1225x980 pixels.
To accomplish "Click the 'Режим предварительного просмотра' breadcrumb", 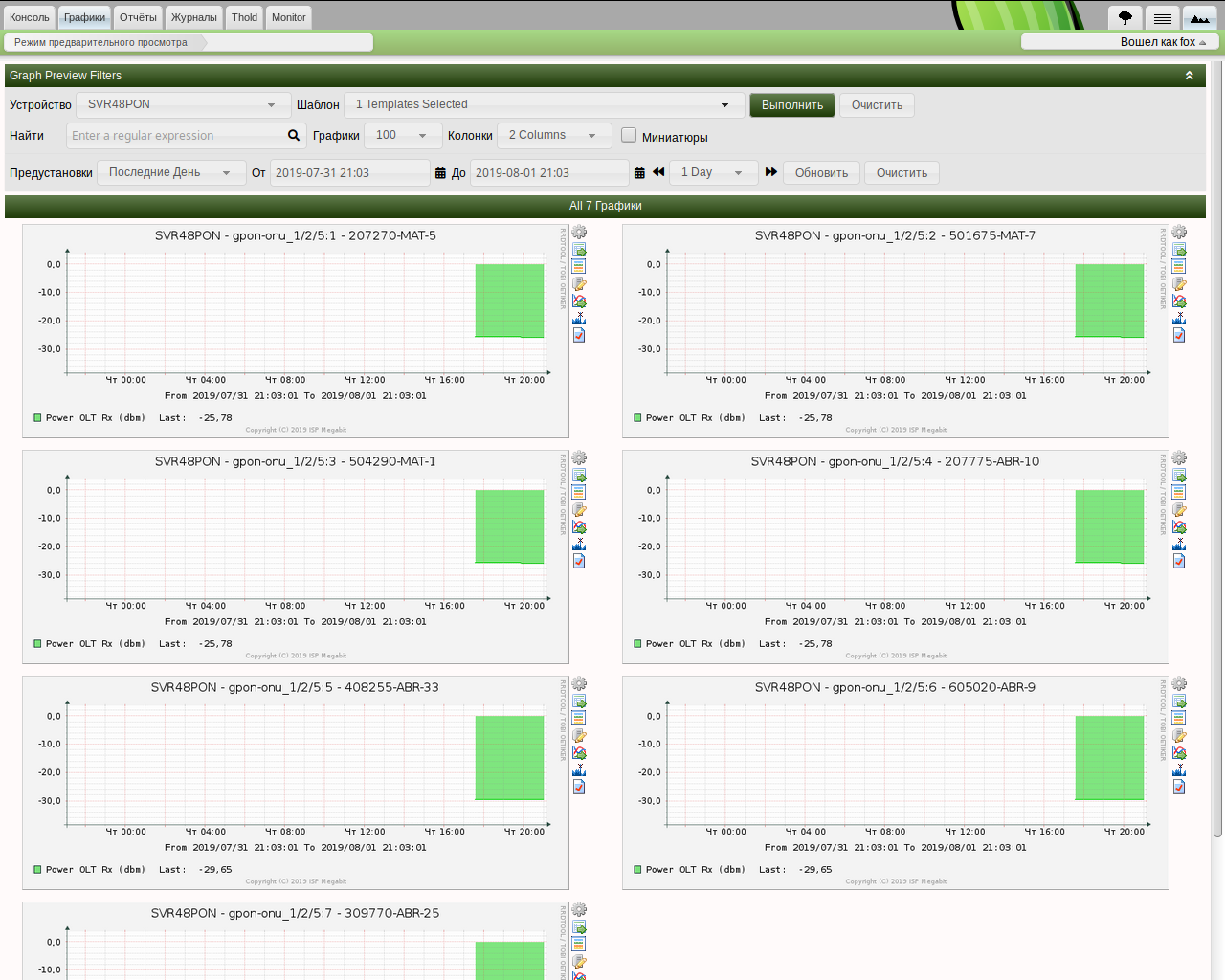I will (x=100, y=42).
